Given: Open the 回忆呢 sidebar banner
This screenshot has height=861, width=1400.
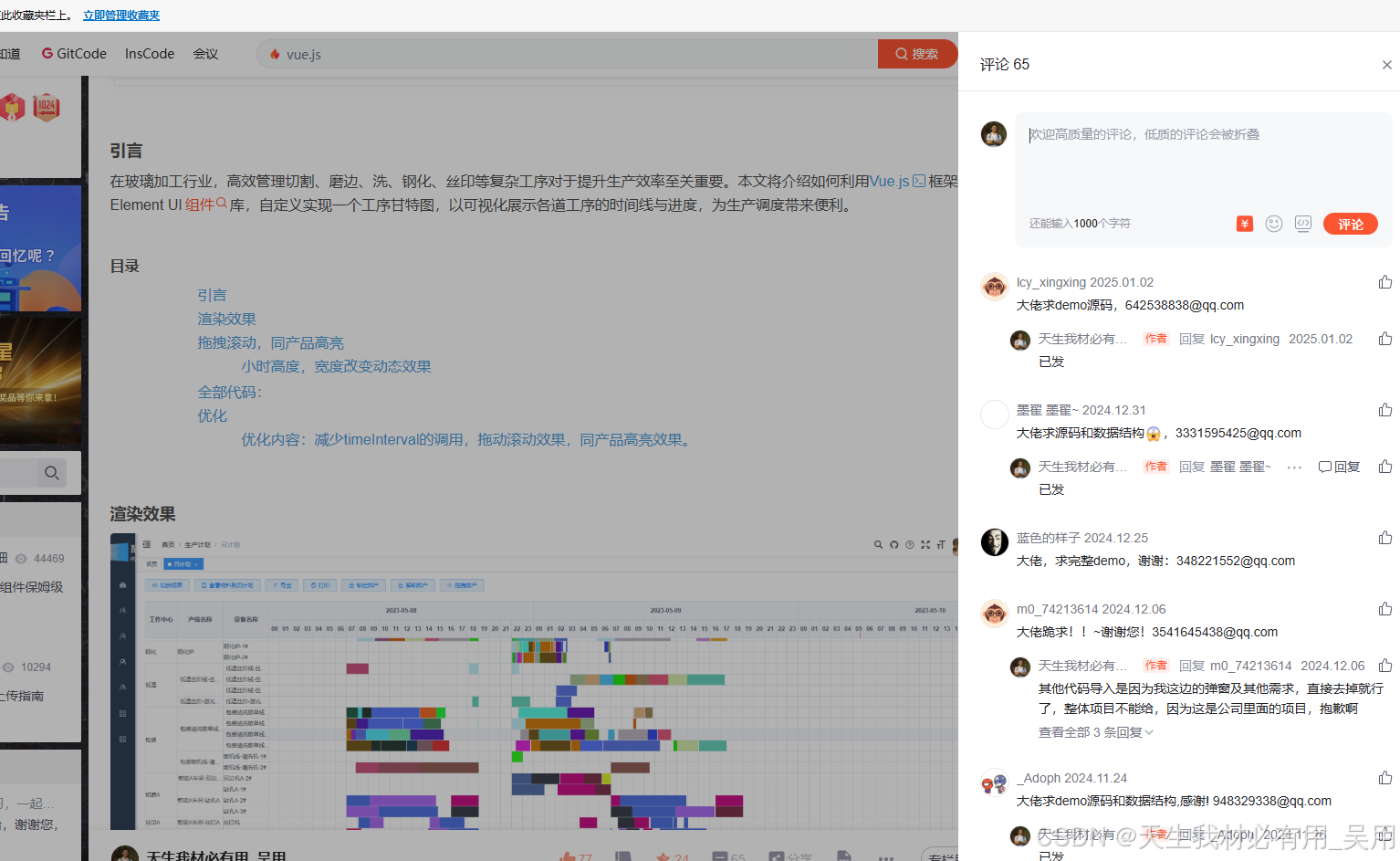Looking at the screenshot, I should click(x=40, y=248).
